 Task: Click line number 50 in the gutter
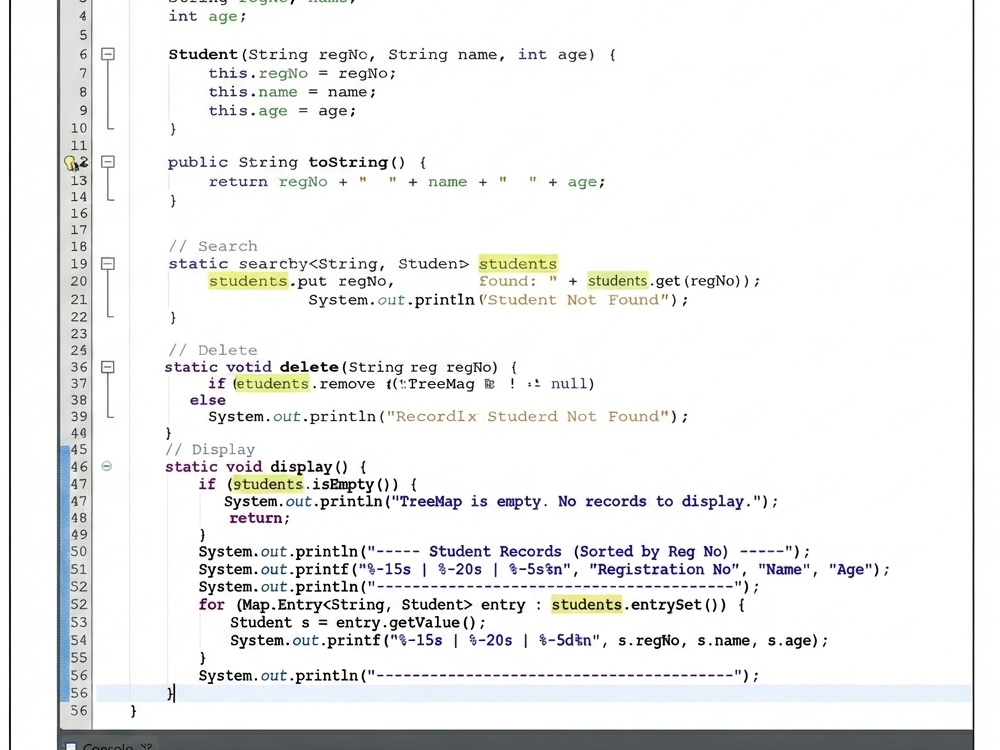coord(78,551)
